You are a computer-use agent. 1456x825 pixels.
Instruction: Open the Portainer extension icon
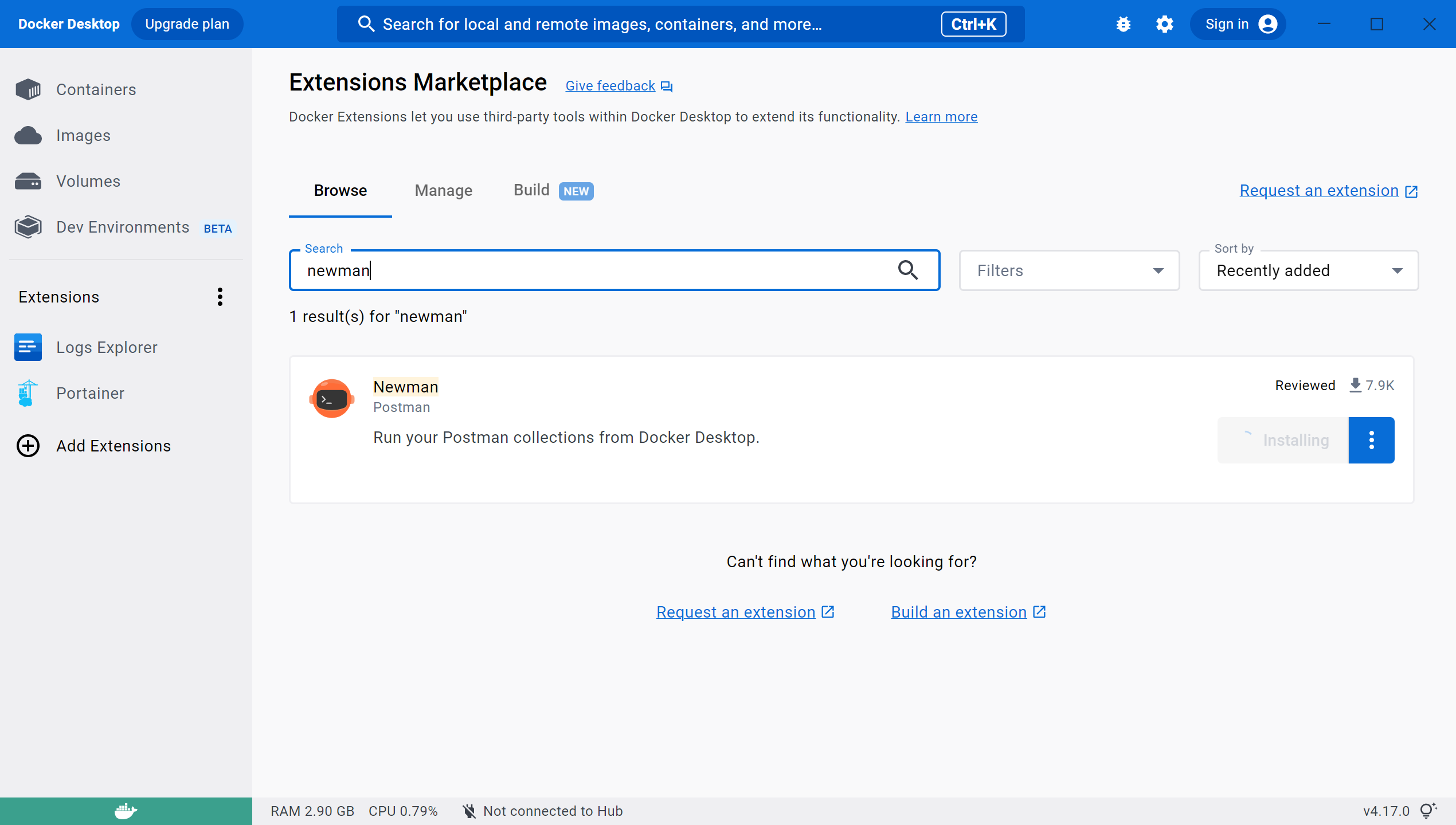(x=27, y=393)
